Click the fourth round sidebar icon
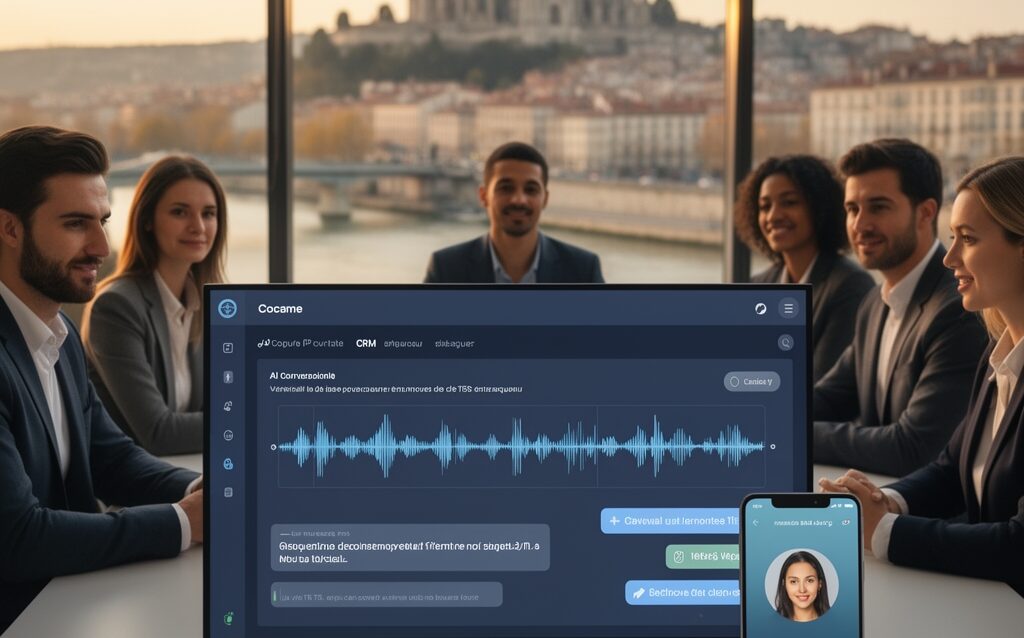1024x638 pixels. click(228, 435)
